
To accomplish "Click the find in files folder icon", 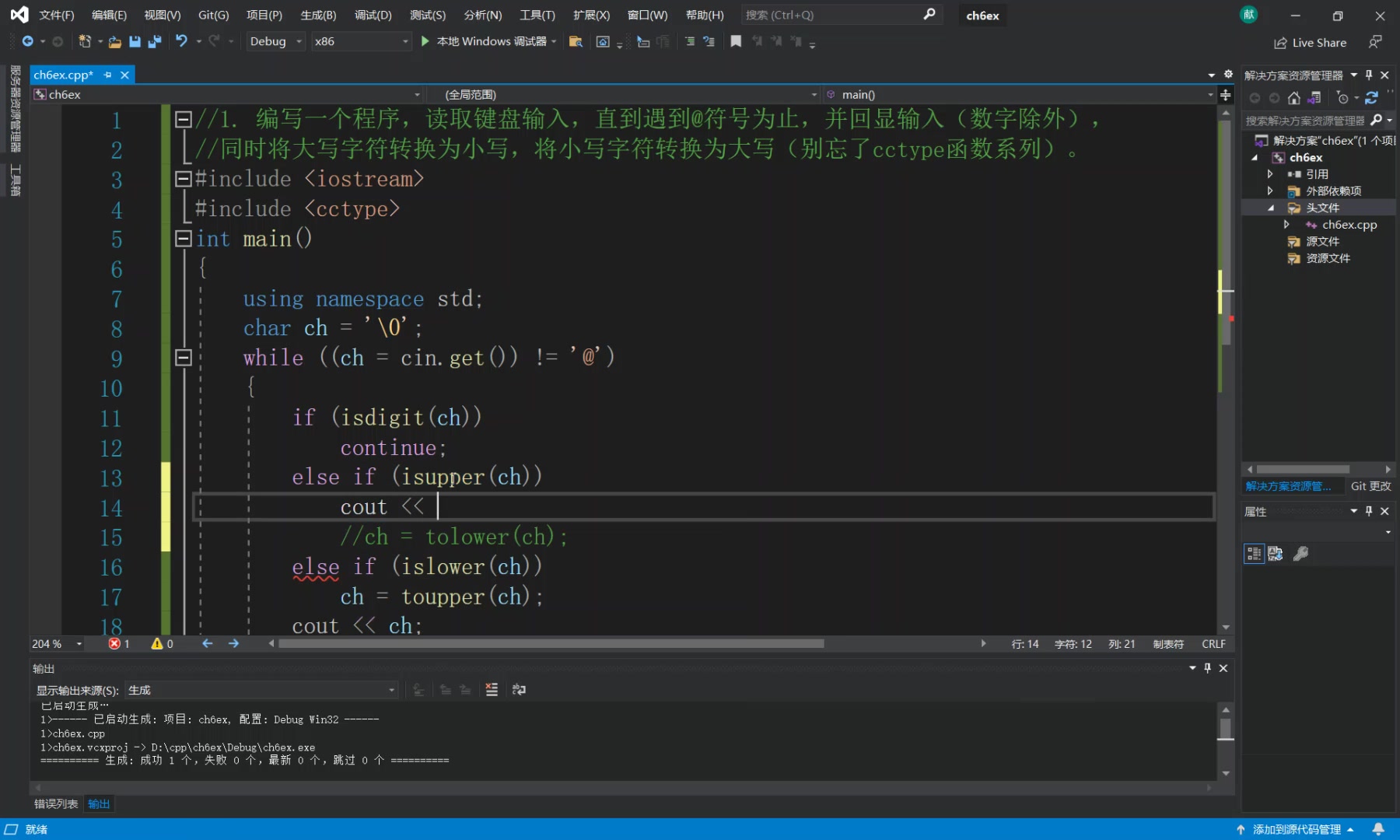I will 576,41.
